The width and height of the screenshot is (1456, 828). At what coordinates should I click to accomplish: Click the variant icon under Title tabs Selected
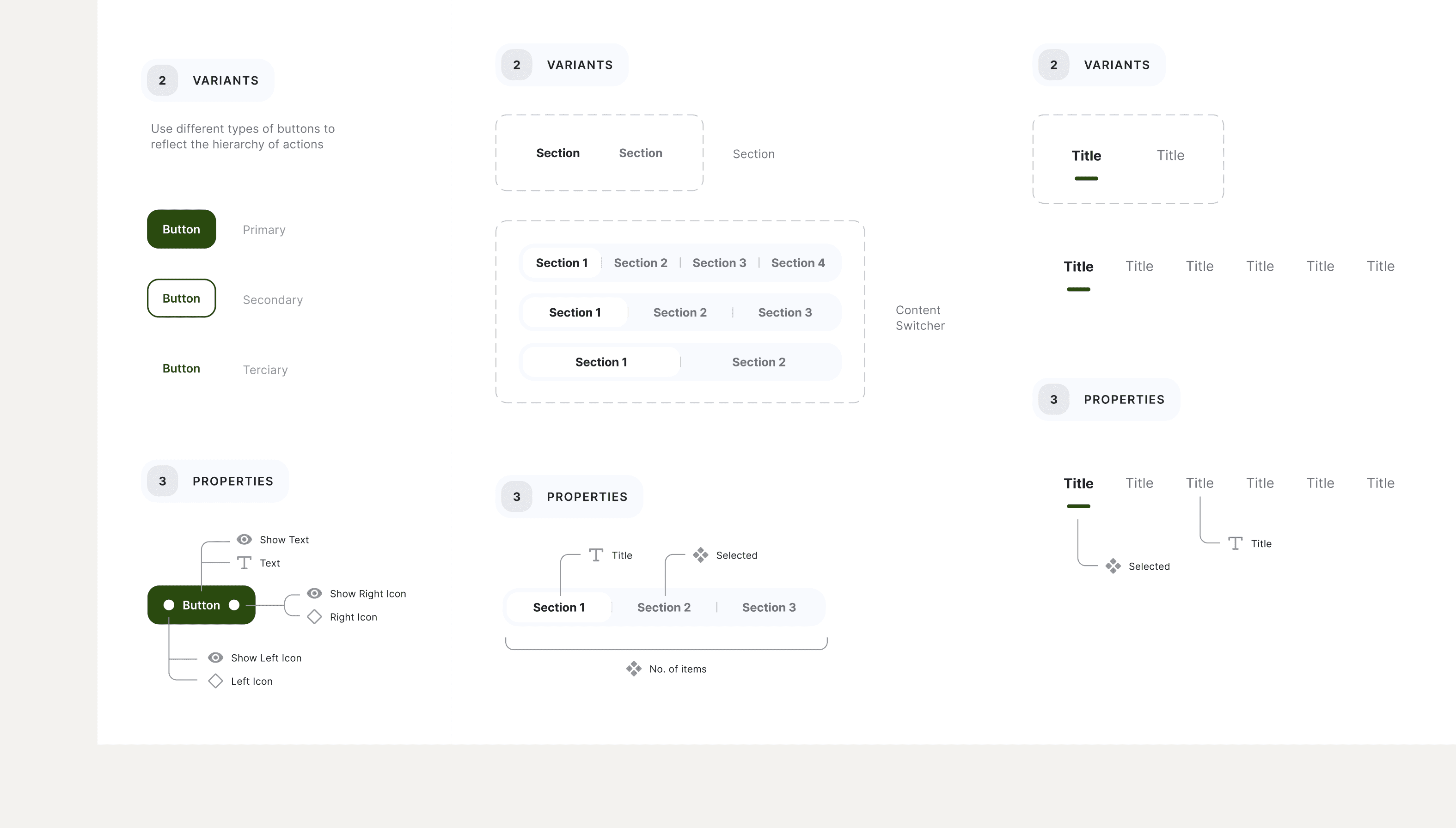coord(1113,566)
